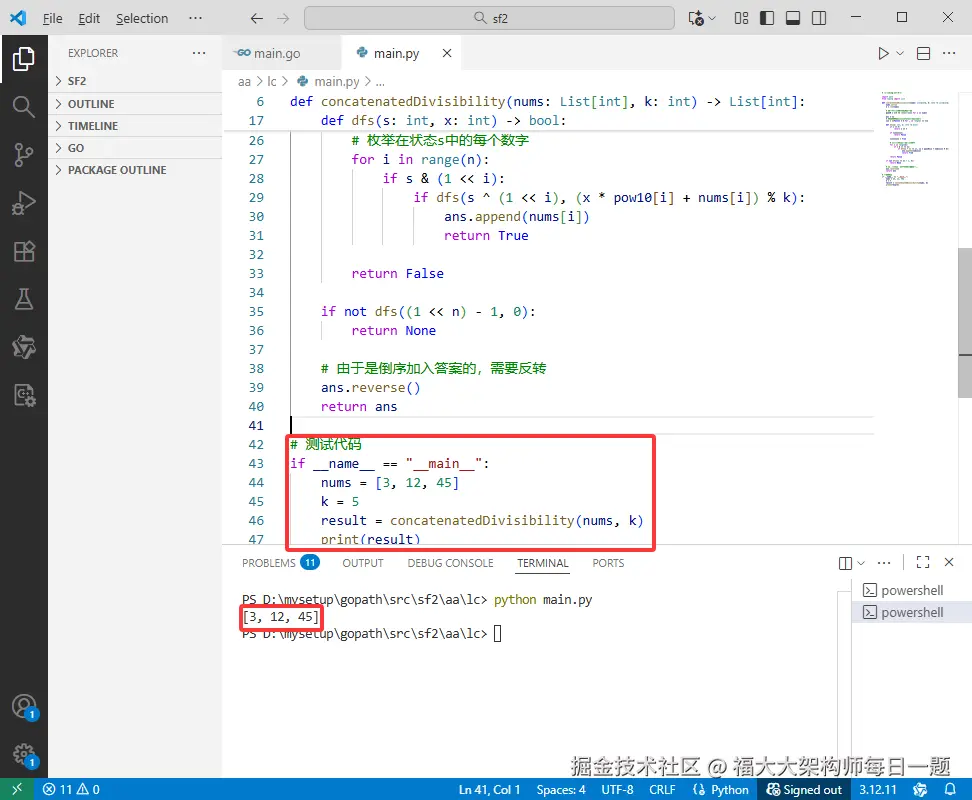Select the TERMINAL panel tab
The image size is (972, 800).
(x=542, y=563)
